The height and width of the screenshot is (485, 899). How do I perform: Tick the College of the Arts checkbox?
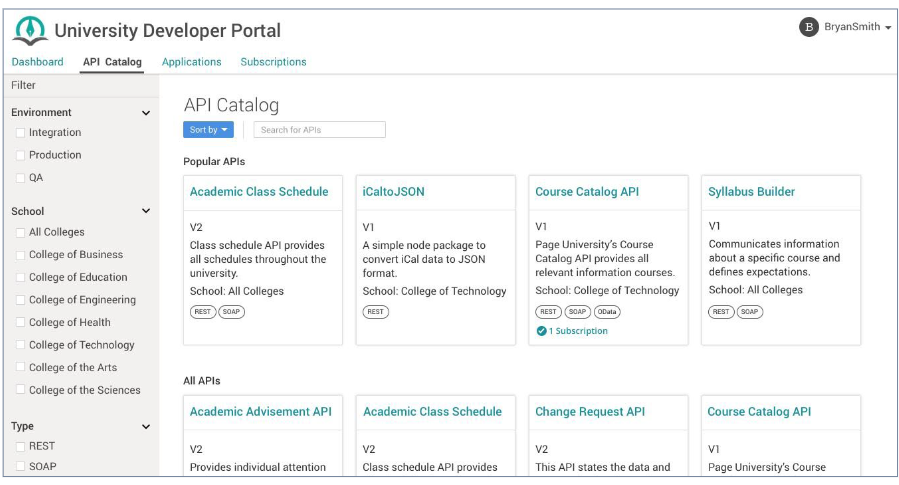[21, 367]
